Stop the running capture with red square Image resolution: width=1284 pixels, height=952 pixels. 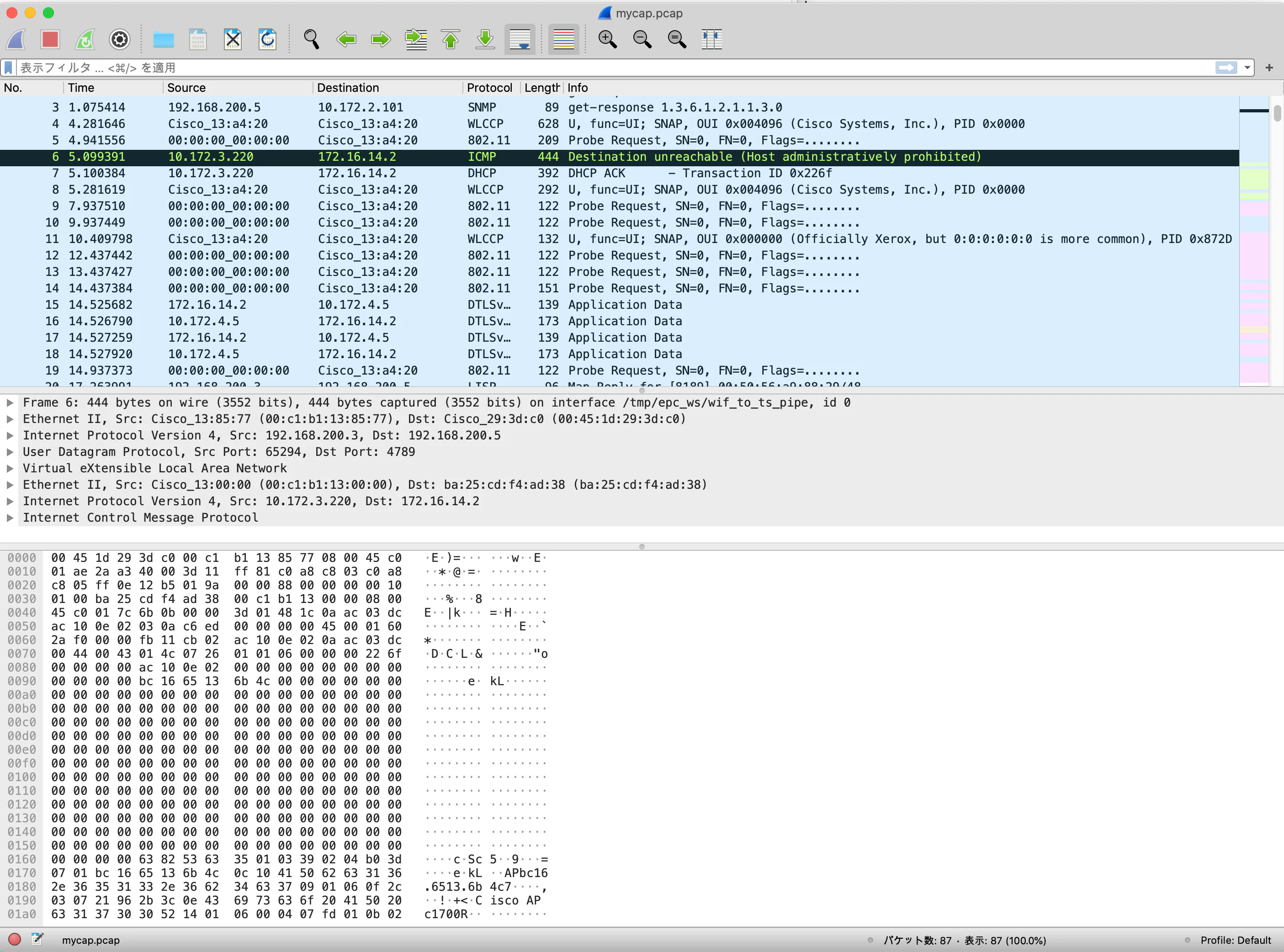coord(50,39)
